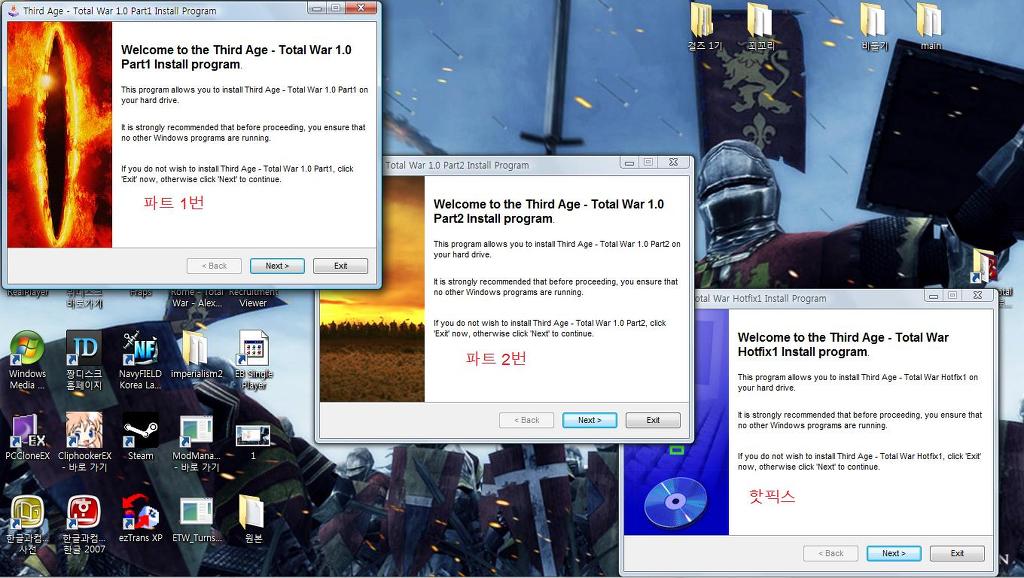Minimize the Part2 installer window
This screenshot has width=1024, height=578.
click(x=629, y=163)
